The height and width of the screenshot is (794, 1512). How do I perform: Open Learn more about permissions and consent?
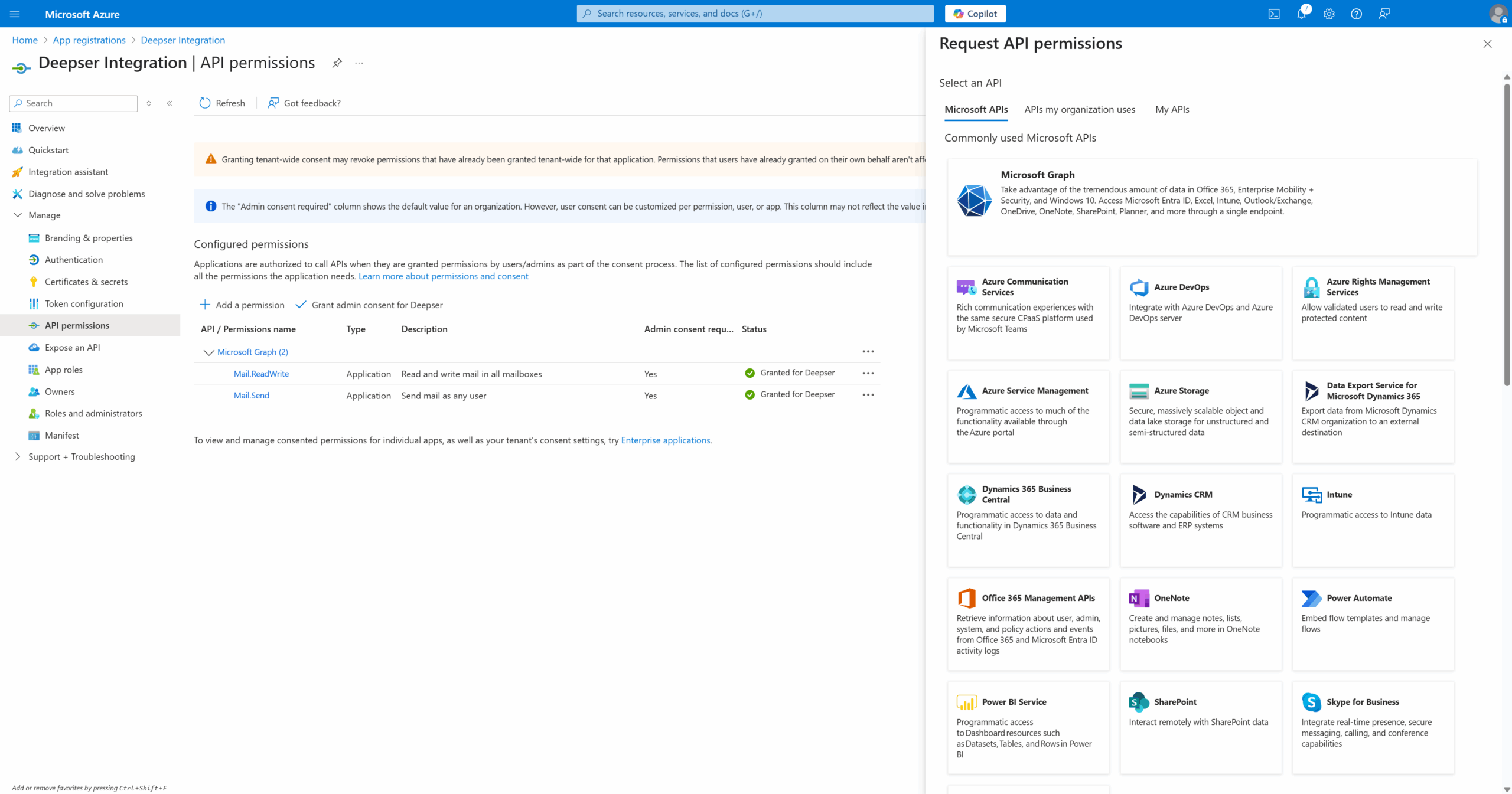[443, 276]
